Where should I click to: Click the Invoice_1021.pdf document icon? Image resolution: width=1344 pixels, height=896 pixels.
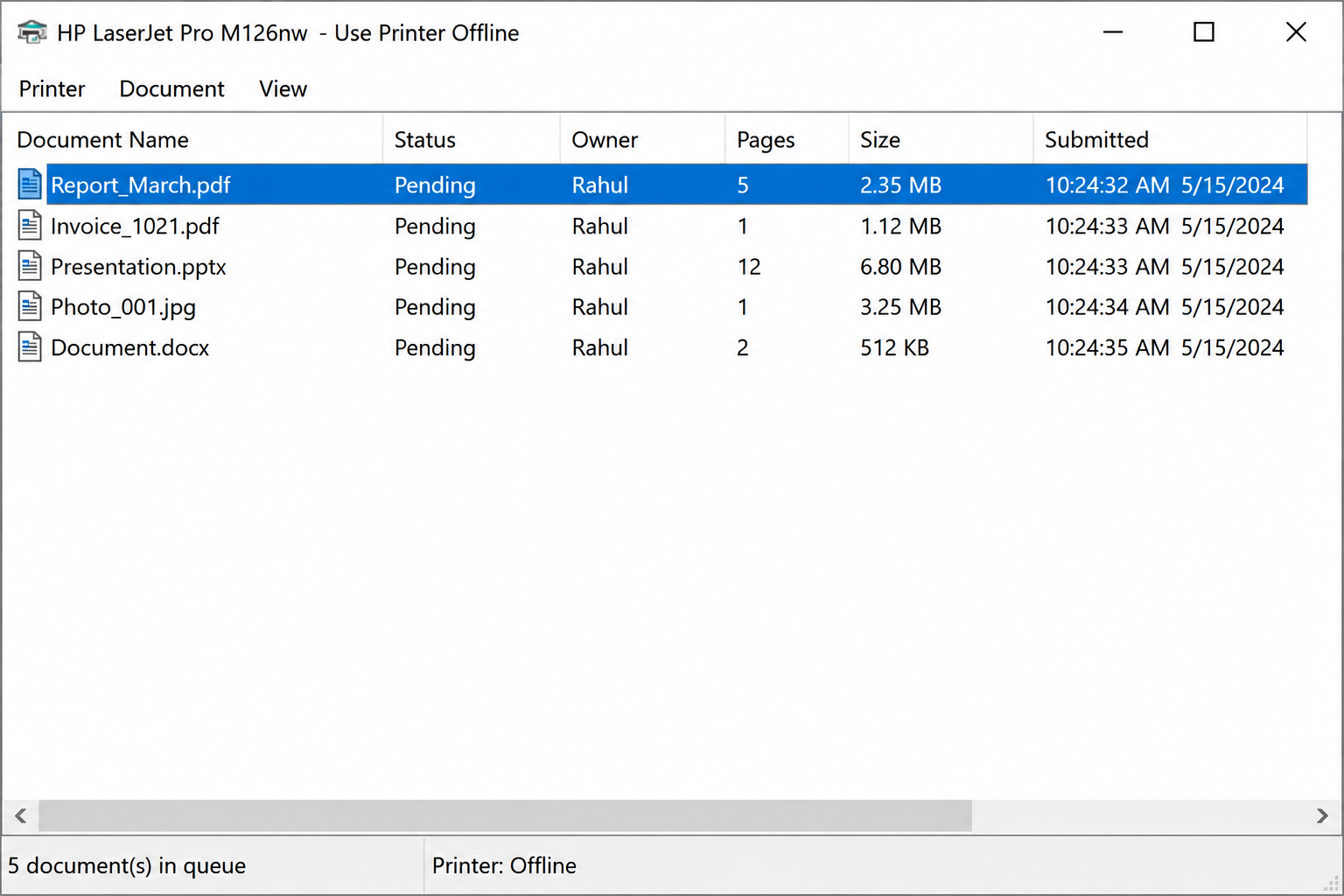point(30,226)
